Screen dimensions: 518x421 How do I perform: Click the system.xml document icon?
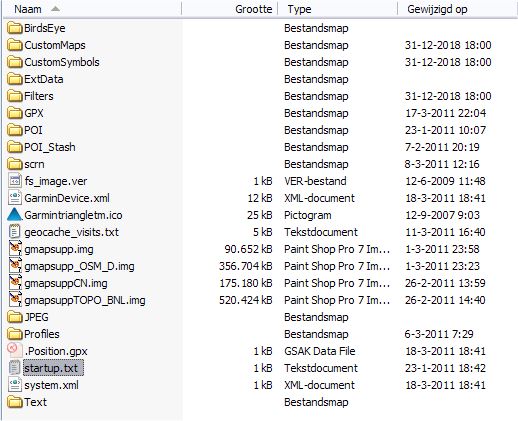pyautogui.click(x=15, y=385)
